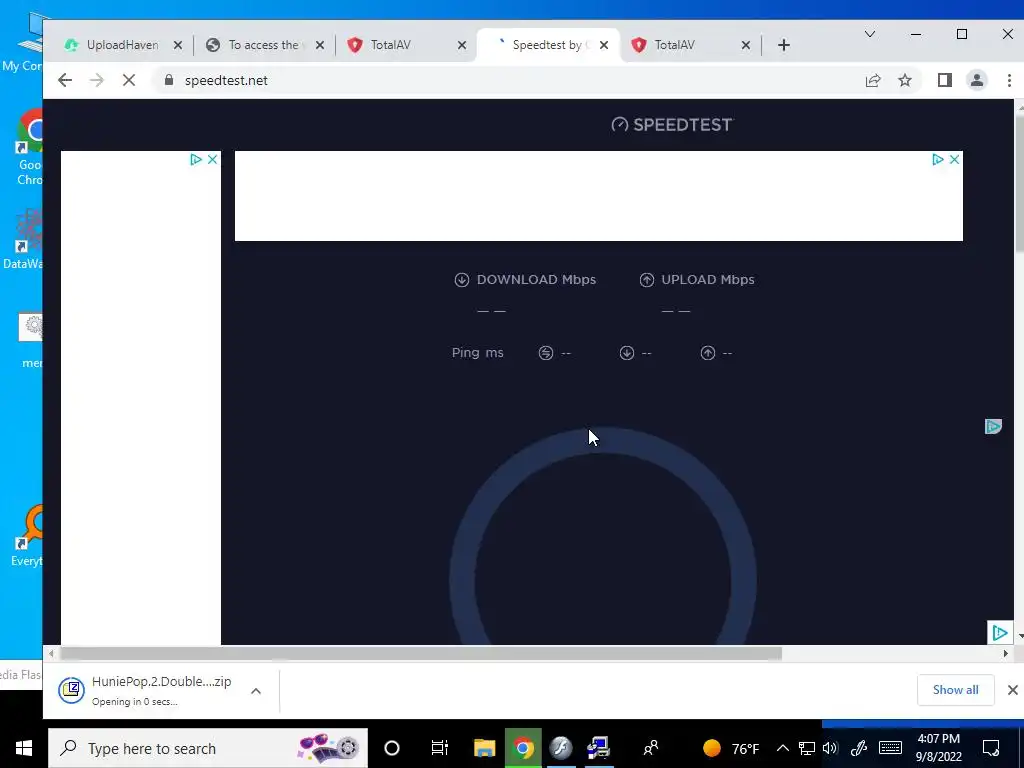The width and height of the screenshot is (1024, 768).
Task: Go back to previous page
Action: [65, 80]
